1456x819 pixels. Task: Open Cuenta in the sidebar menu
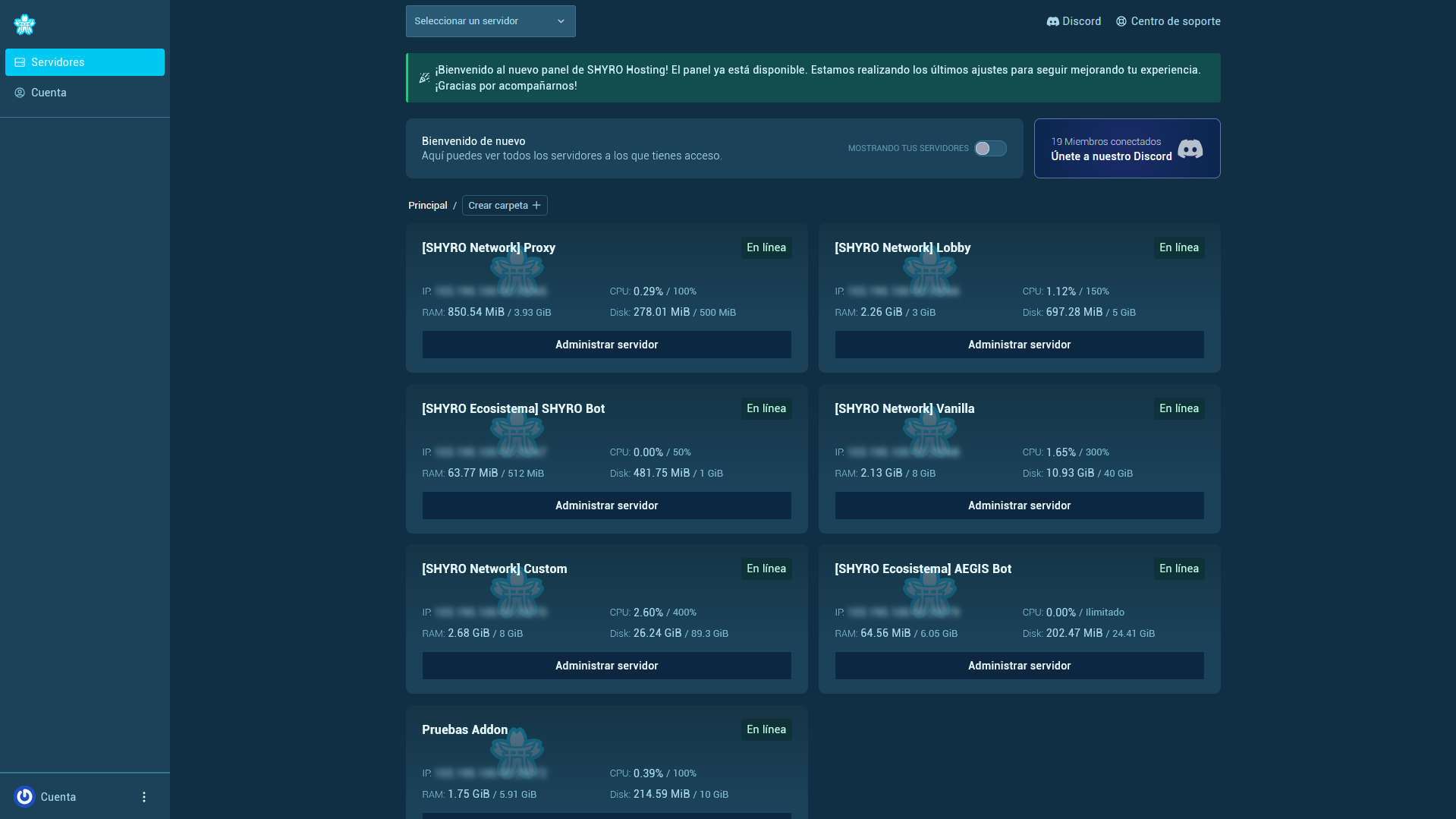84,93
